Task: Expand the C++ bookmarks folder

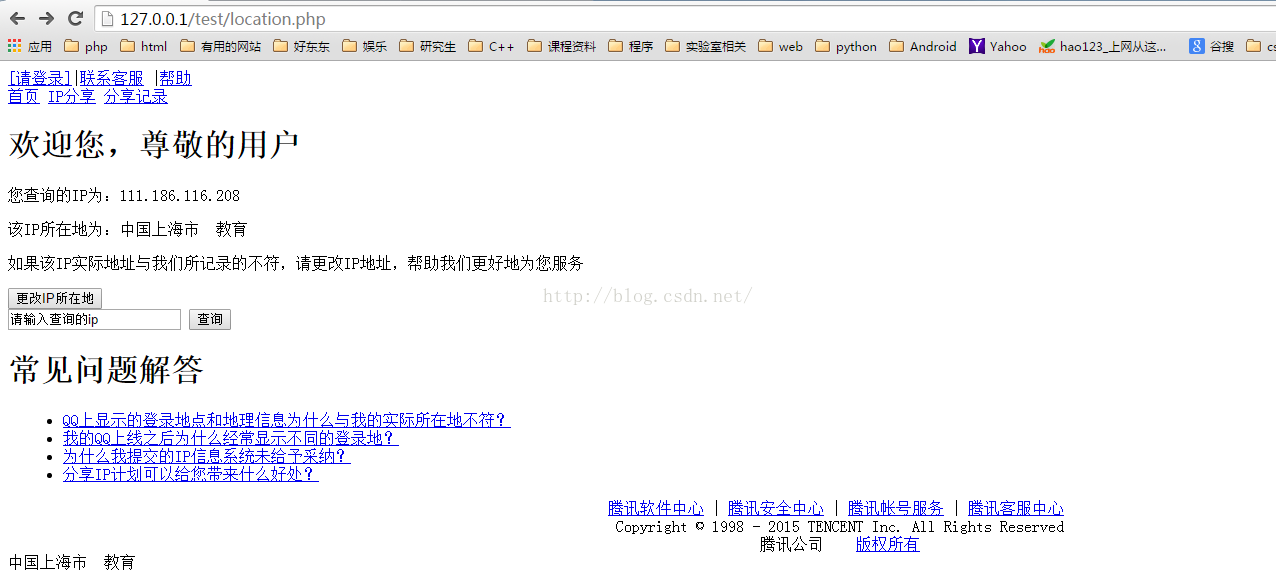Action: (491, 46)
